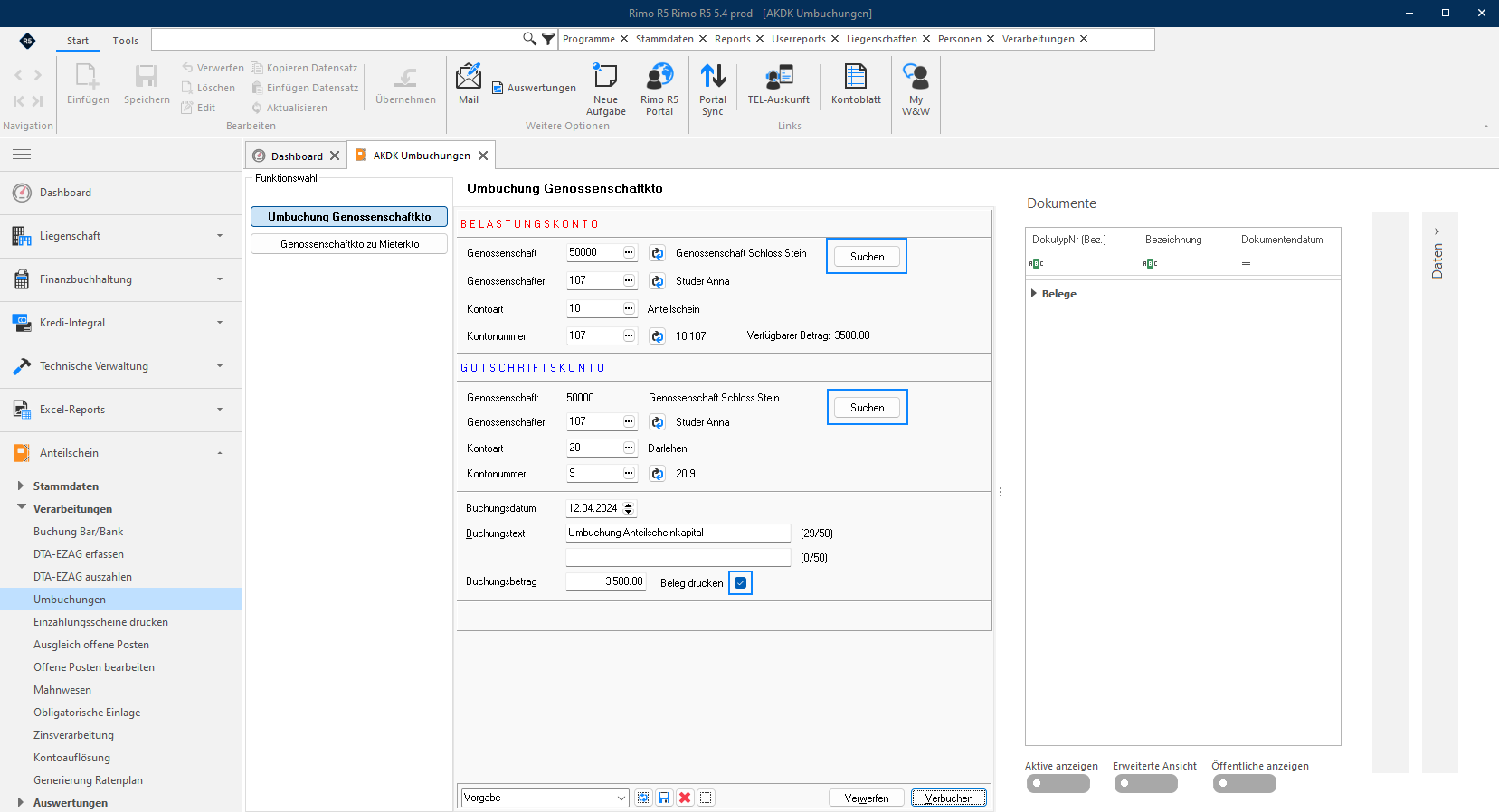
Task: Create a Neue Aufgabe from ribbon
Action: click(x=605, y=89)
